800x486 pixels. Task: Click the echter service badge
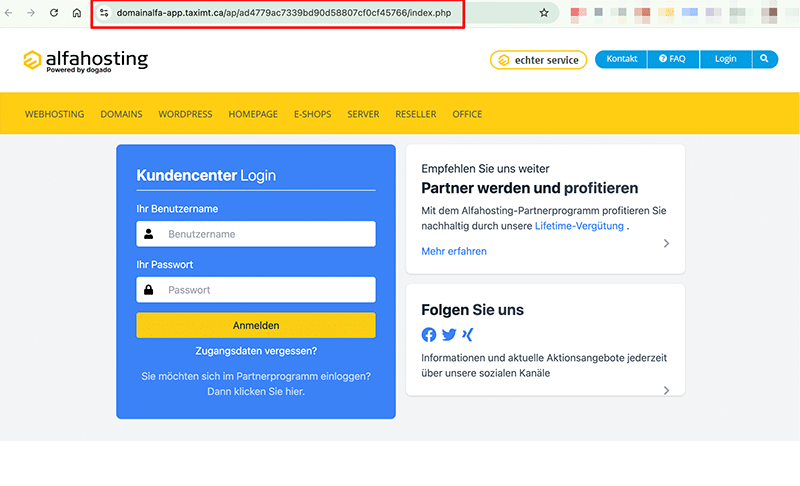[538, 60]
